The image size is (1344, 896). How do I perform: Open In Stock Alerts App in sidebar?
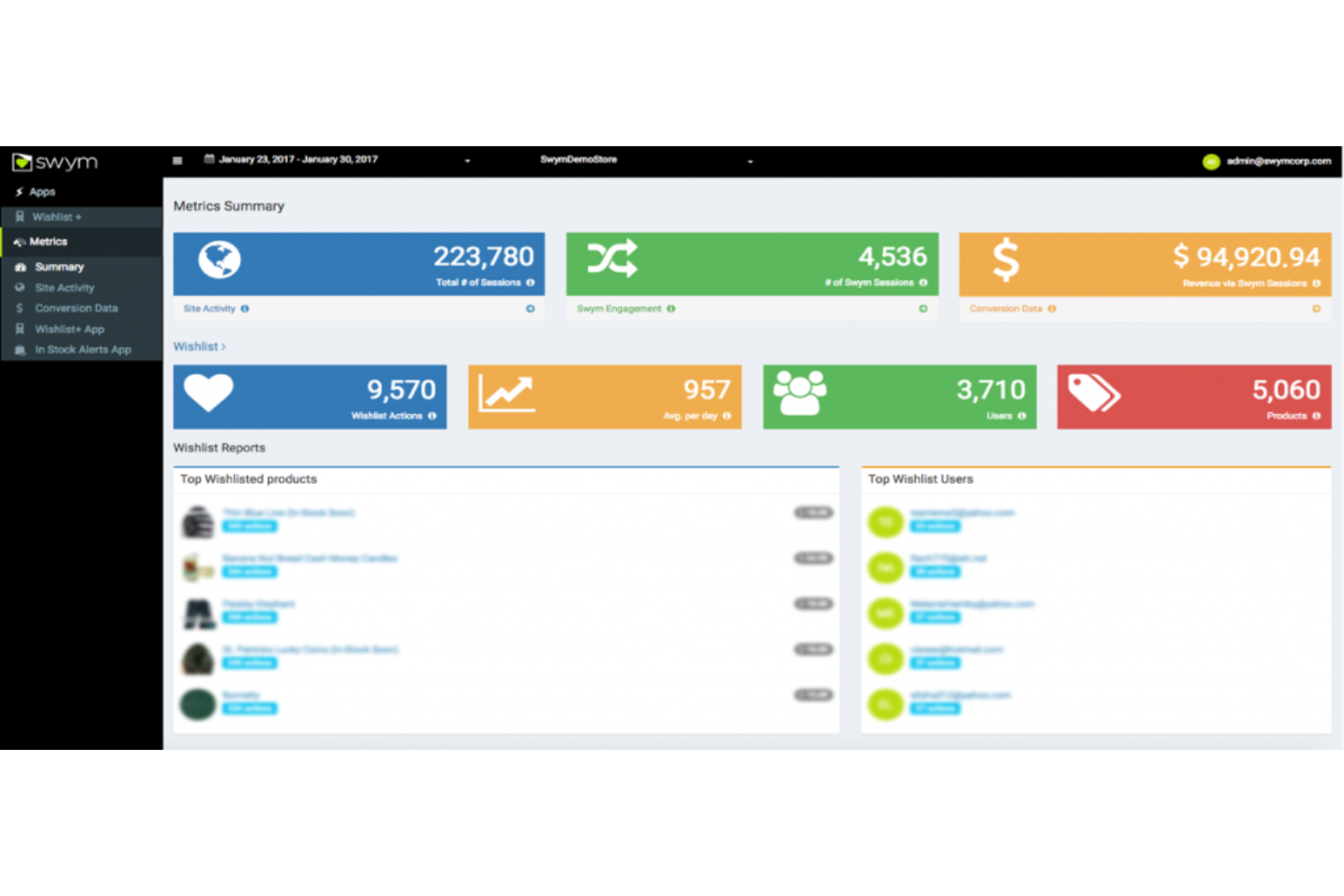point(83,350)
